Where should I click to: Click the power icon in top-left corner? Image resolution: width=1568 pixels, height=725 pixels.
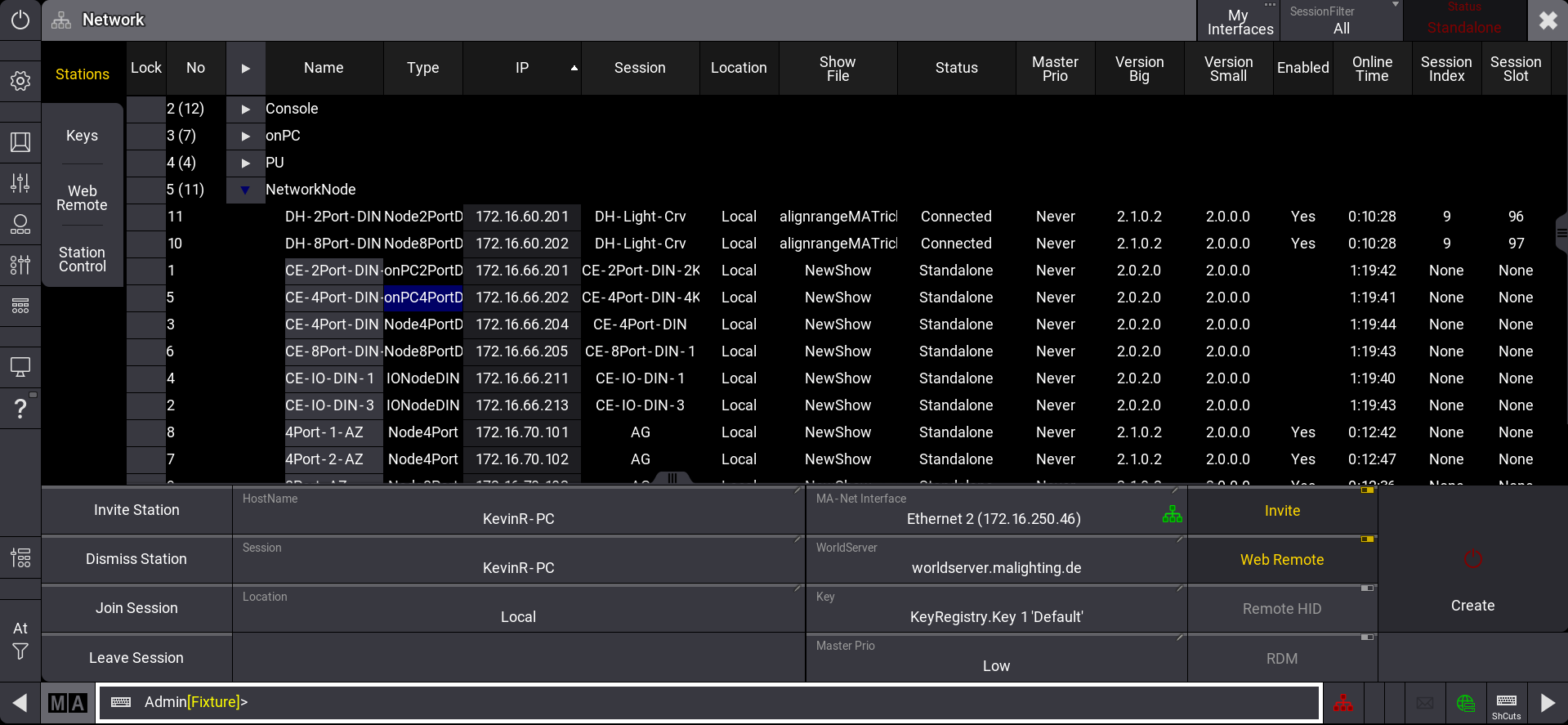coord(20,20)
